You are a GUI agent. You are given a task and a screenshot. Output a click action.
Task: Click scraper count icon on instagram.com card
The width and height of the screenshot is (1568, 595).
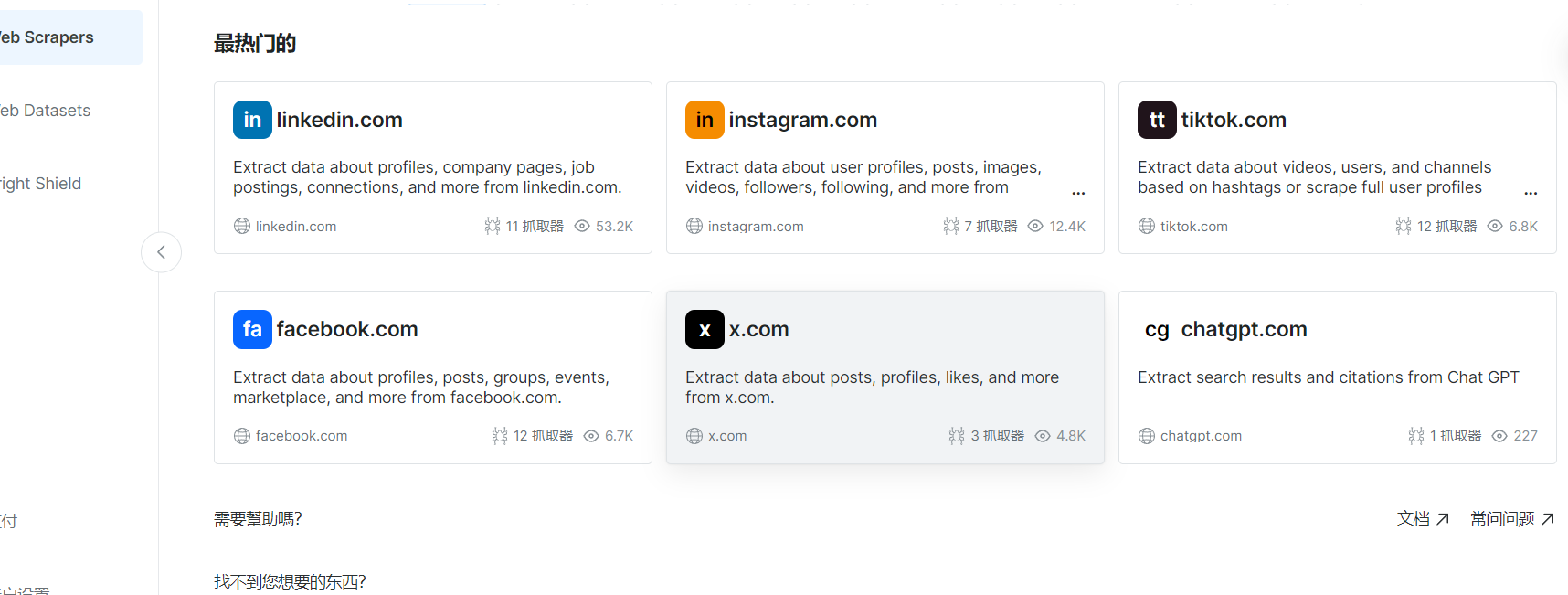951,226
